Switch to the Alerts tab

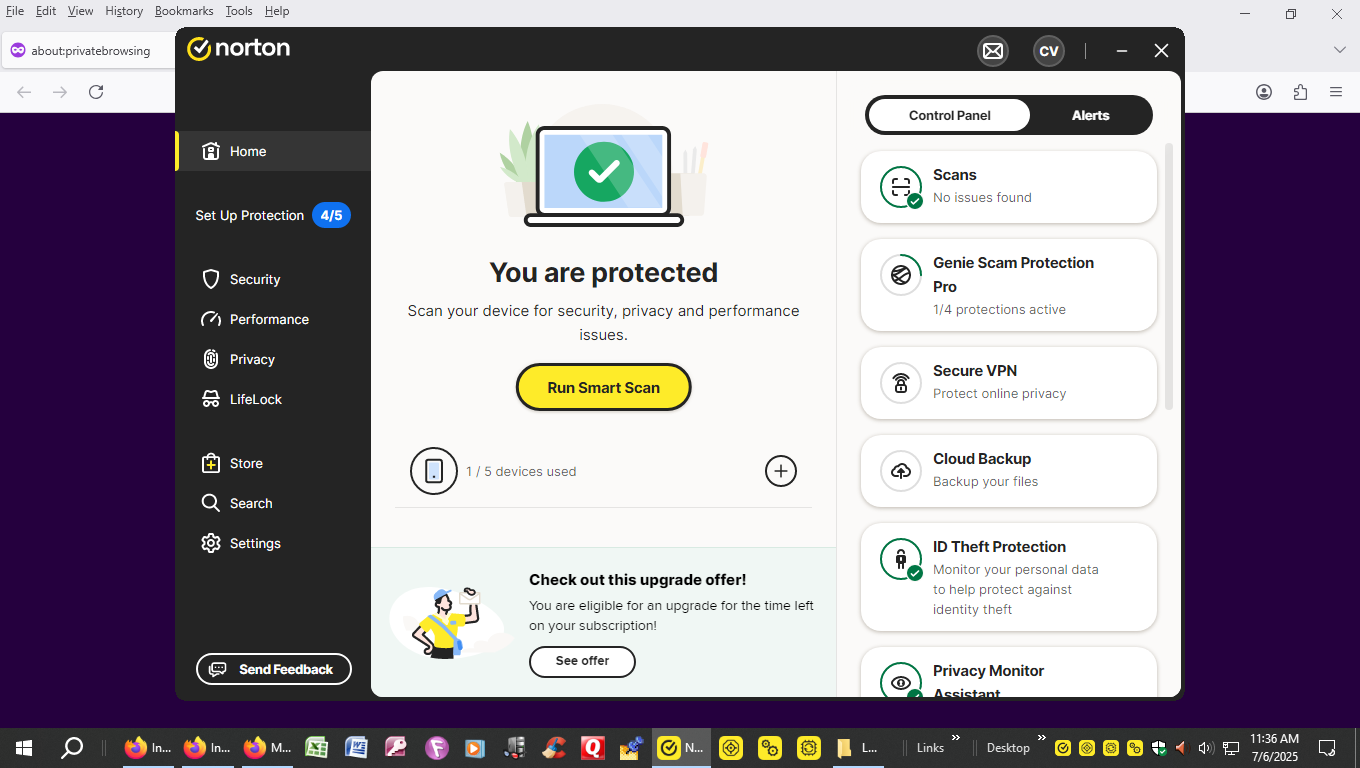pos(1090,115)
